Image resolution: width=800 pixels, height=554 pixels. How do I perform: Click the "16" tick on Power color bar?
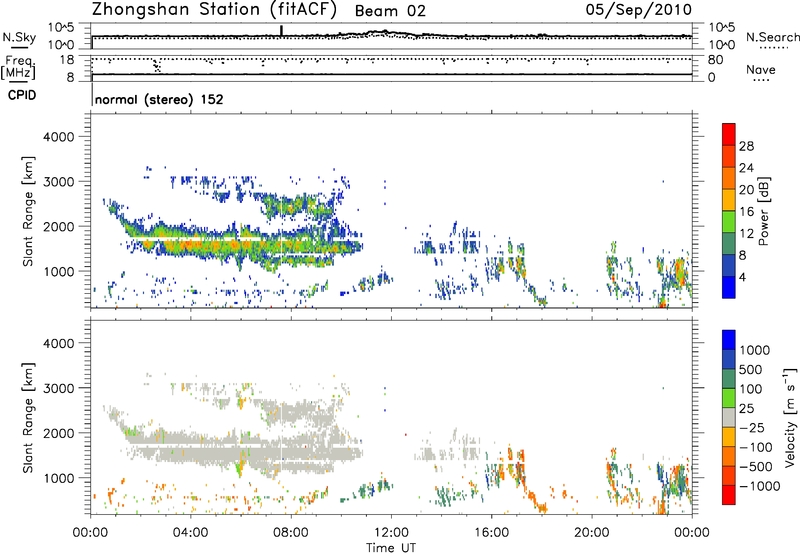(746, 212)
